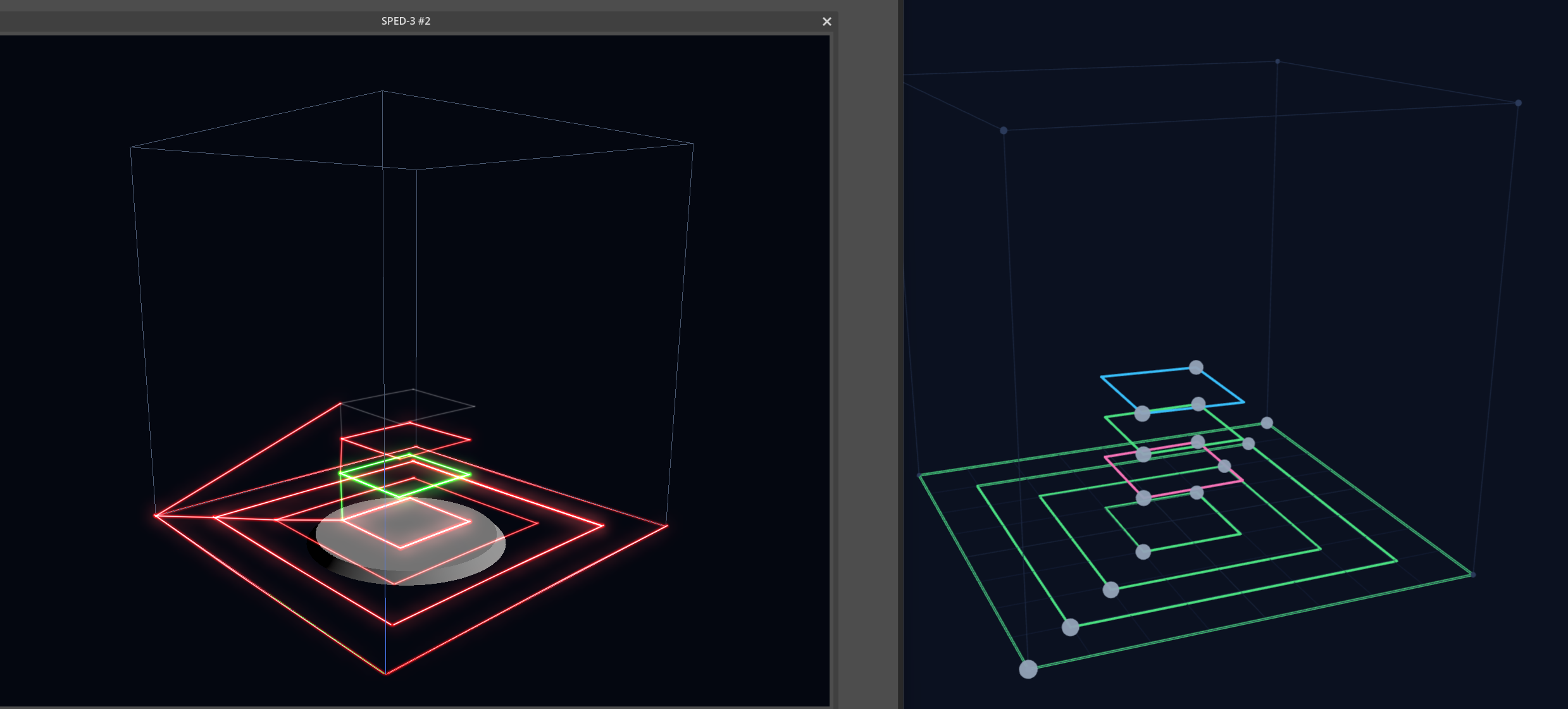Close the SPED-3 #2 window
This screenshot has height=709, width=1568.
click(x=826, y=22)
